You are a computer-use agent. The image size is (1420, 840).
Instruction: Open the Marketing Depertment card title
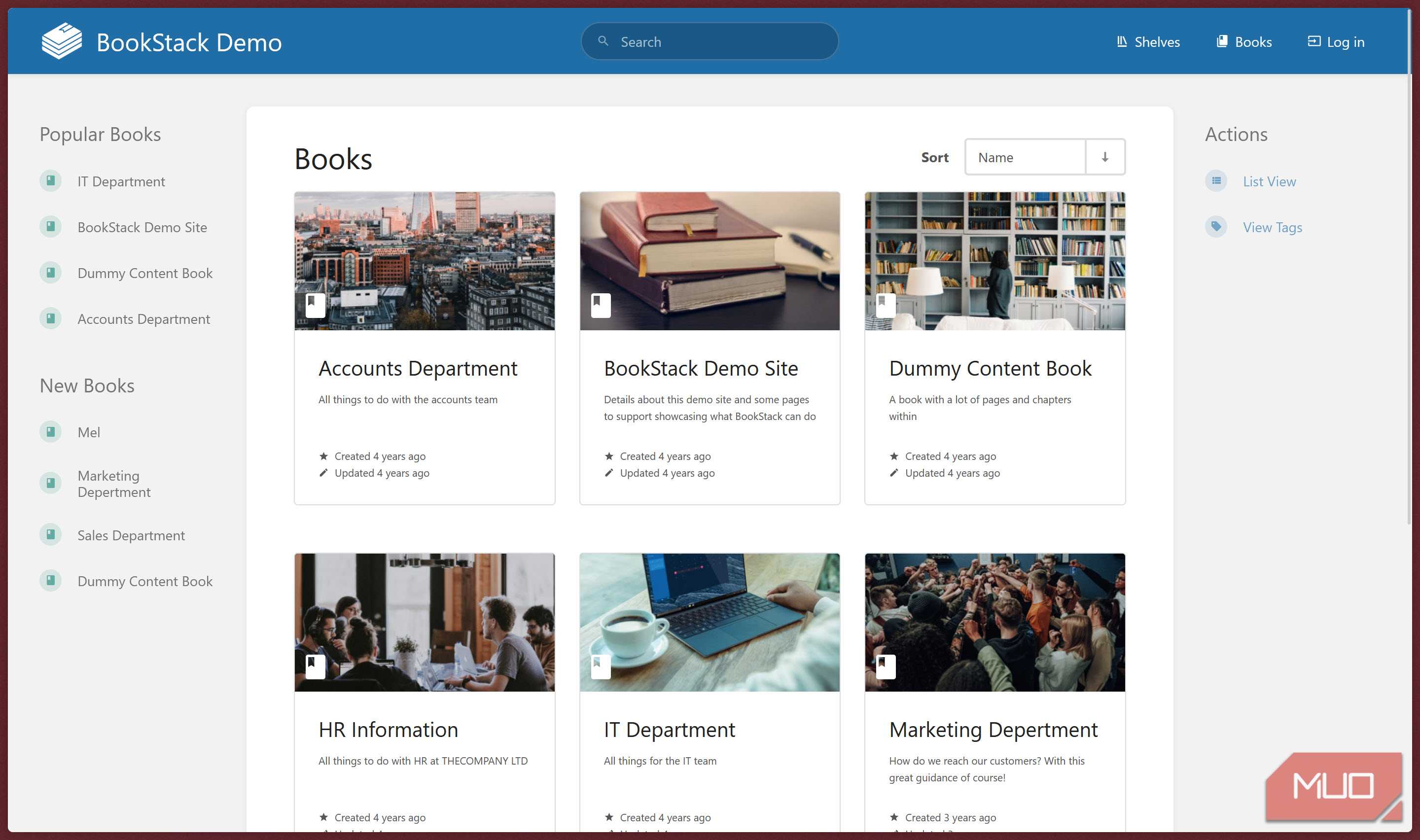[994, 730]
